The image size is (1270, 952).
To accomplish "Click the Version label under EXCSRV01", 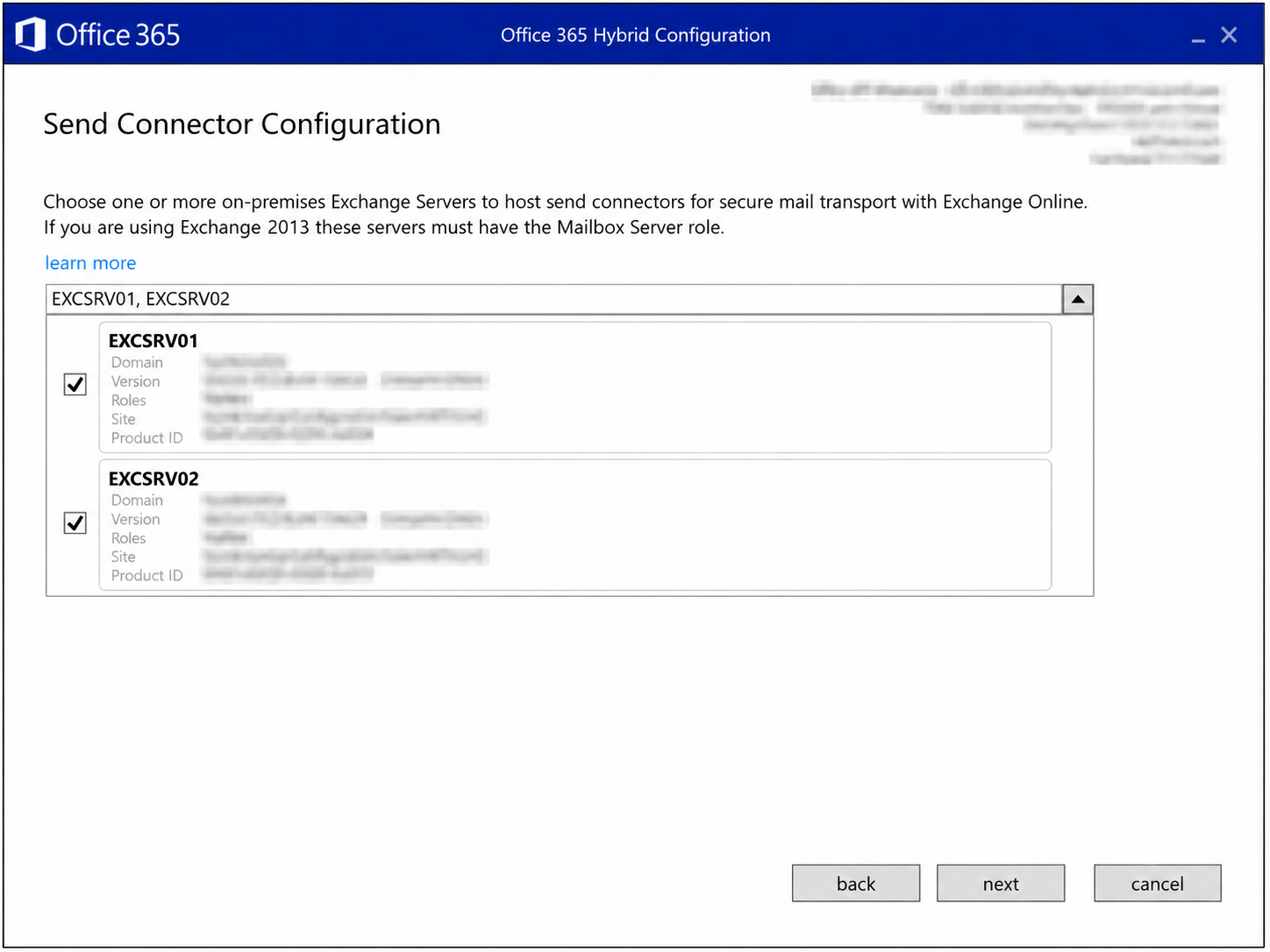I will [135, 381].
